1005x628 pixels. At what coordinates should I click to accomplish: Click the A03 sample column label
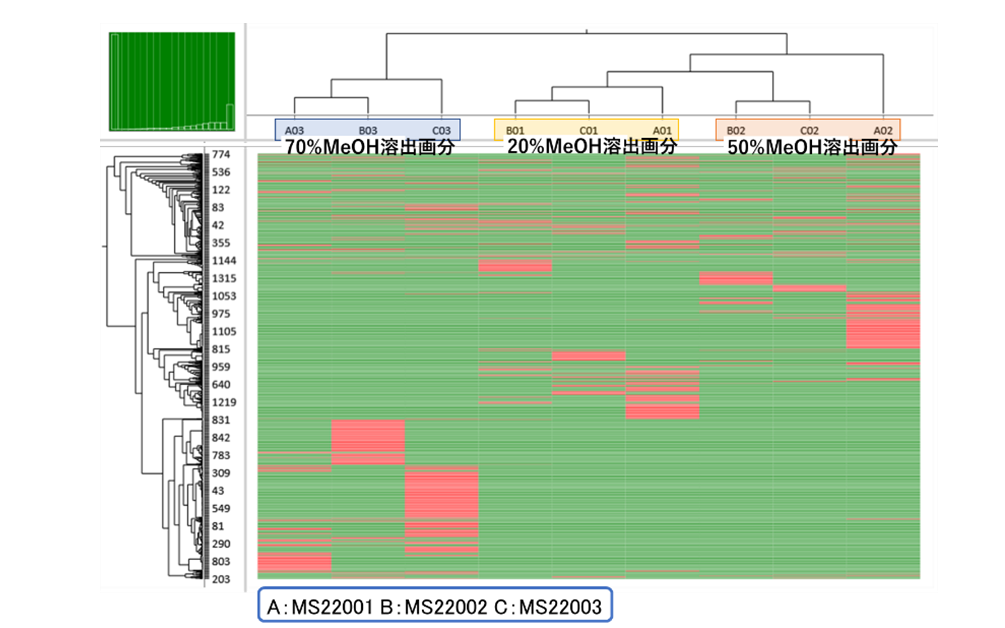tap(294, 131)
